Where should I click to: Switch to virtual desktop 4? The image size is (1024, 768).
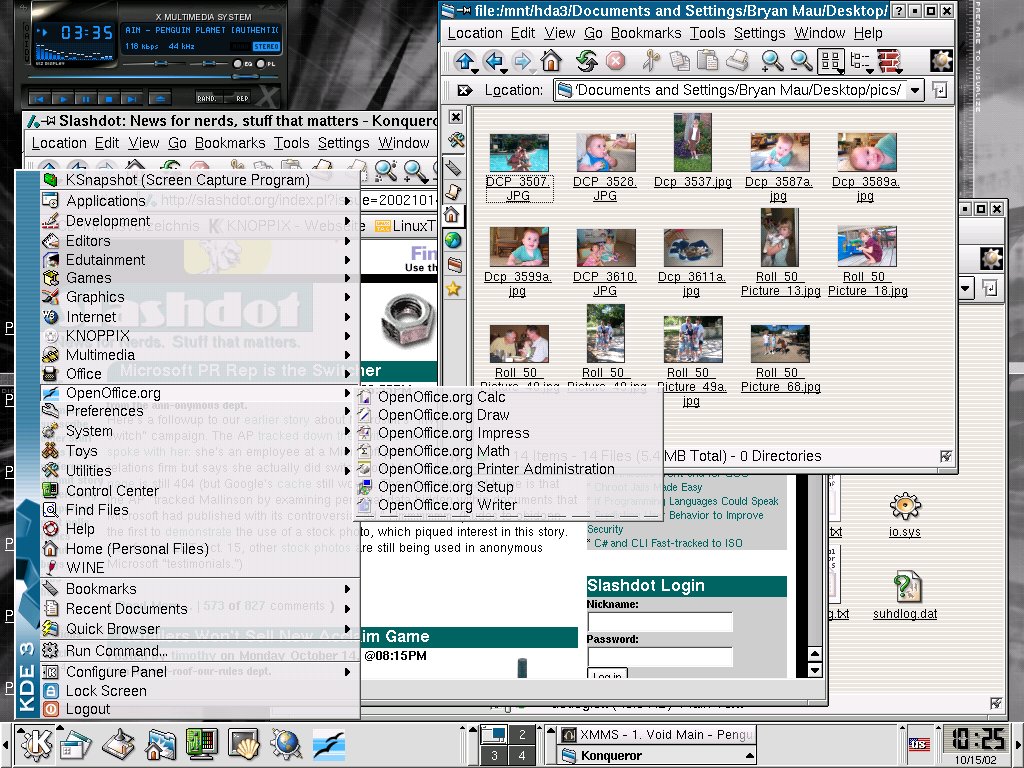click(x=522, y=756)
